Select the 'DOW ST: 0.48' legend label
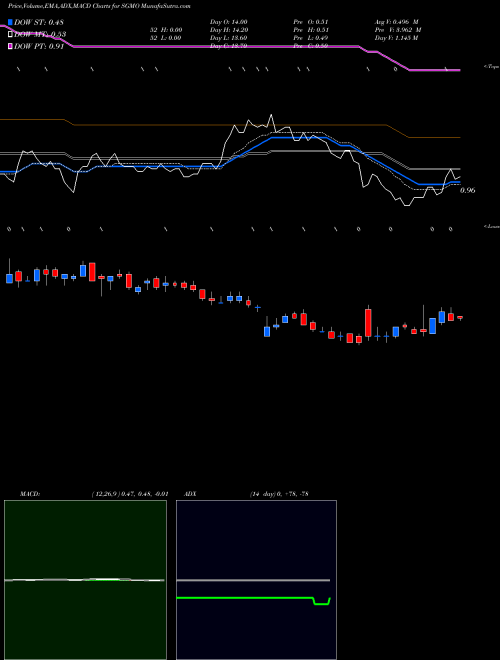Image resolution: width=500 pixels, height=660 pixels. [39, 22]
